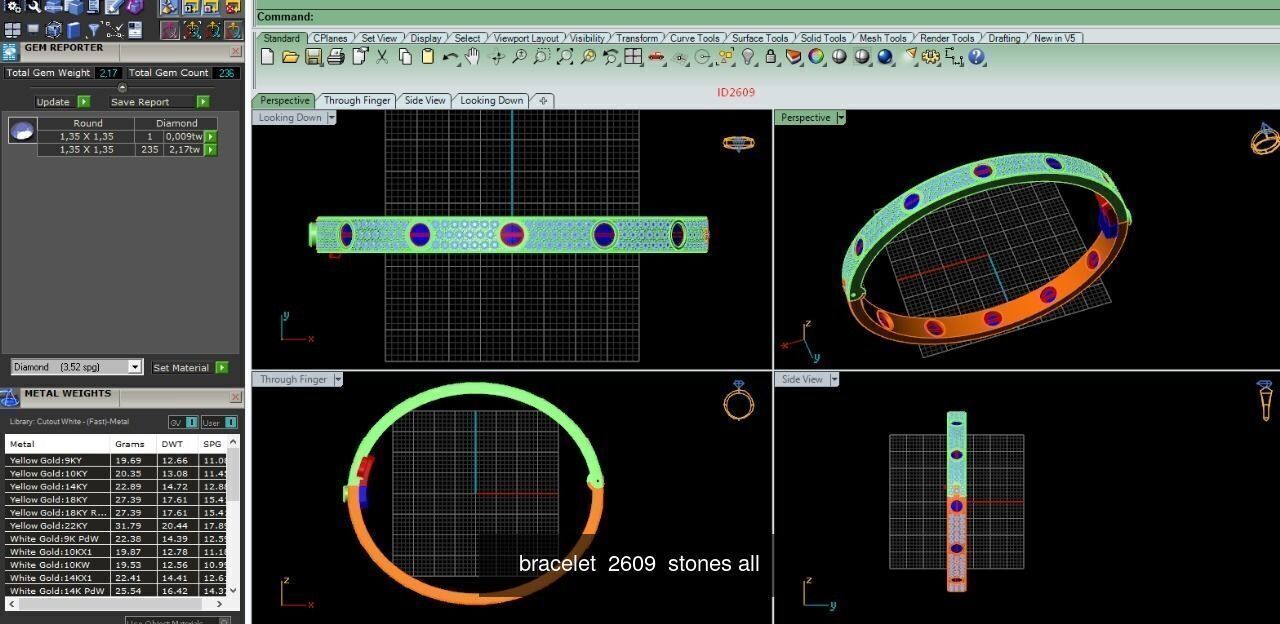Click the Solid Tools toolbar tab
This screenshot has height=624, width=1280.
pos(823,38)
